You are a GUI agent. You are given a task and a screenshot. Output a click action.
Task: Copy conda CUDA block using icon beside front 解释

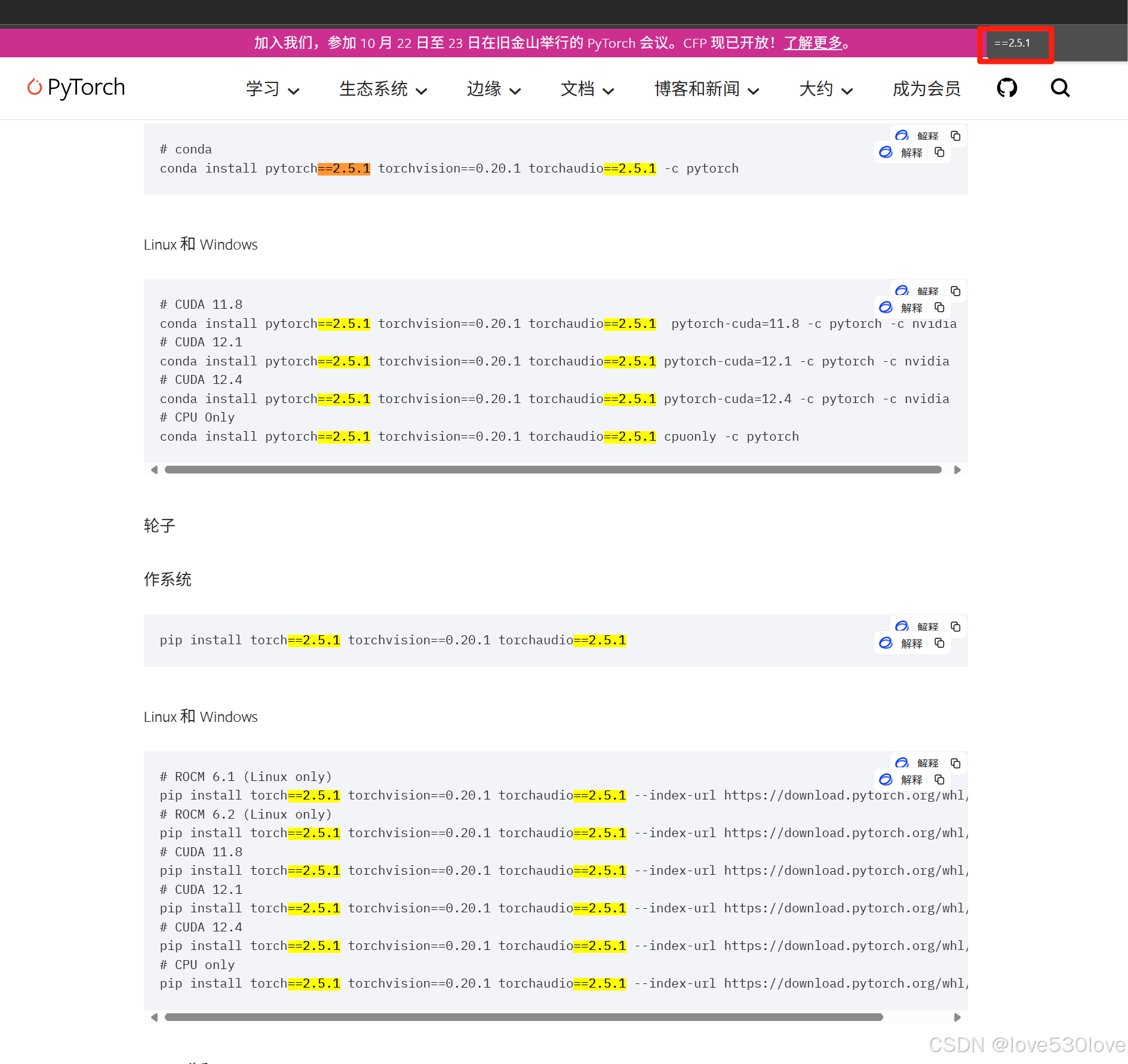click(x=939, y=308)
